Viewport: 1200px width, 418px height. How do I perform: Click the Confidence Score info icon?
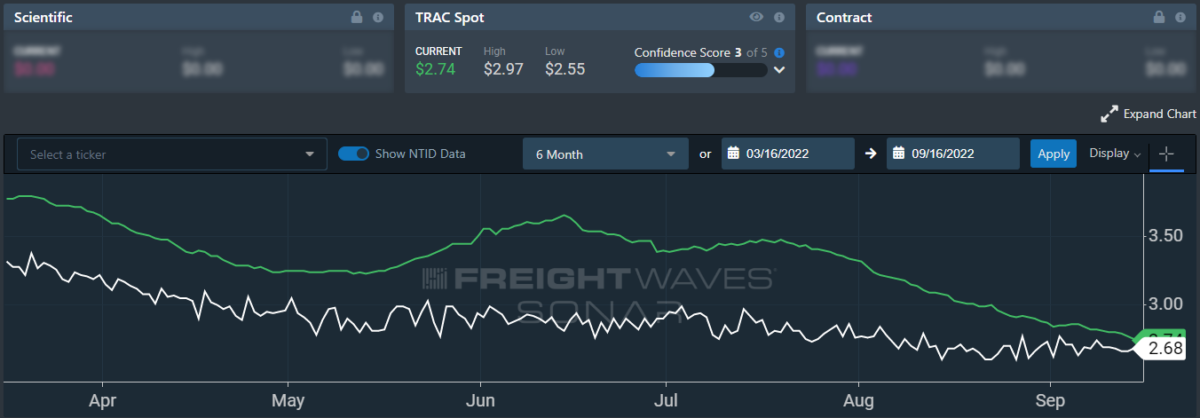(x=779, y=52)
